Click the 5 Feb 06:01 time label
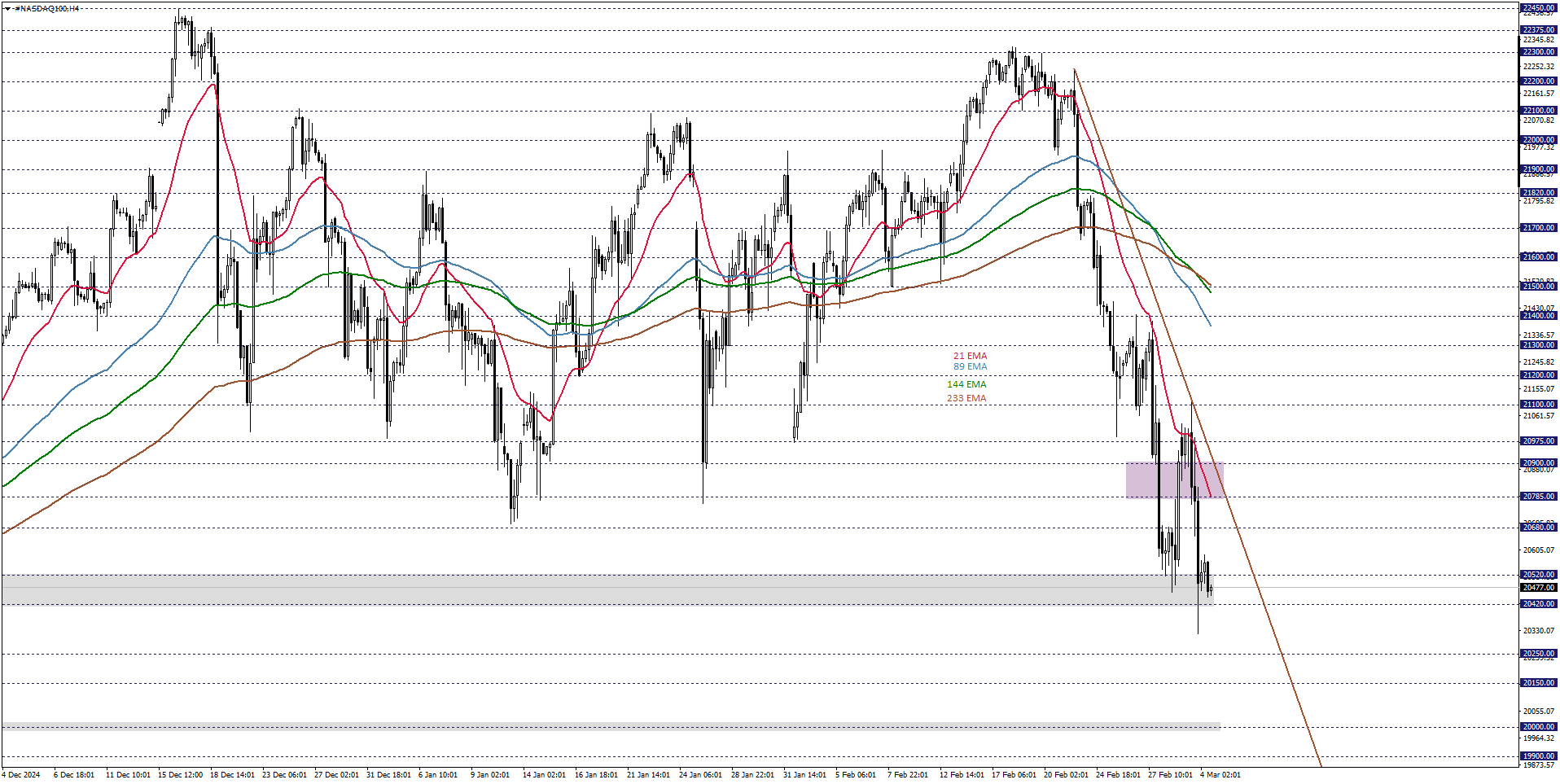1560x784 pixels. [855, 775]
